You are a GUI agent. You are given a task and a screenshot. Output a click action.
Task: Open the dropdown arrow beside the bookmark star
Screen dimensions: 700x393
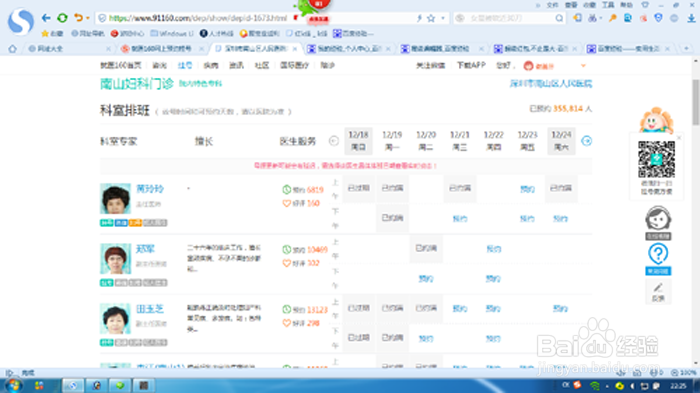(443, 18)
